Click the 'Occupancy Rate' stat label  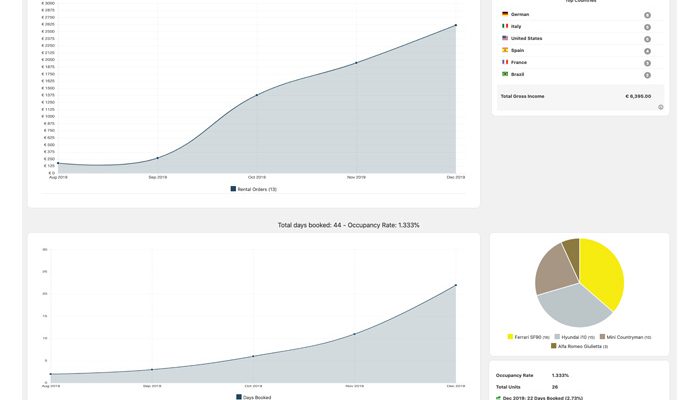(x=514, y=375)
